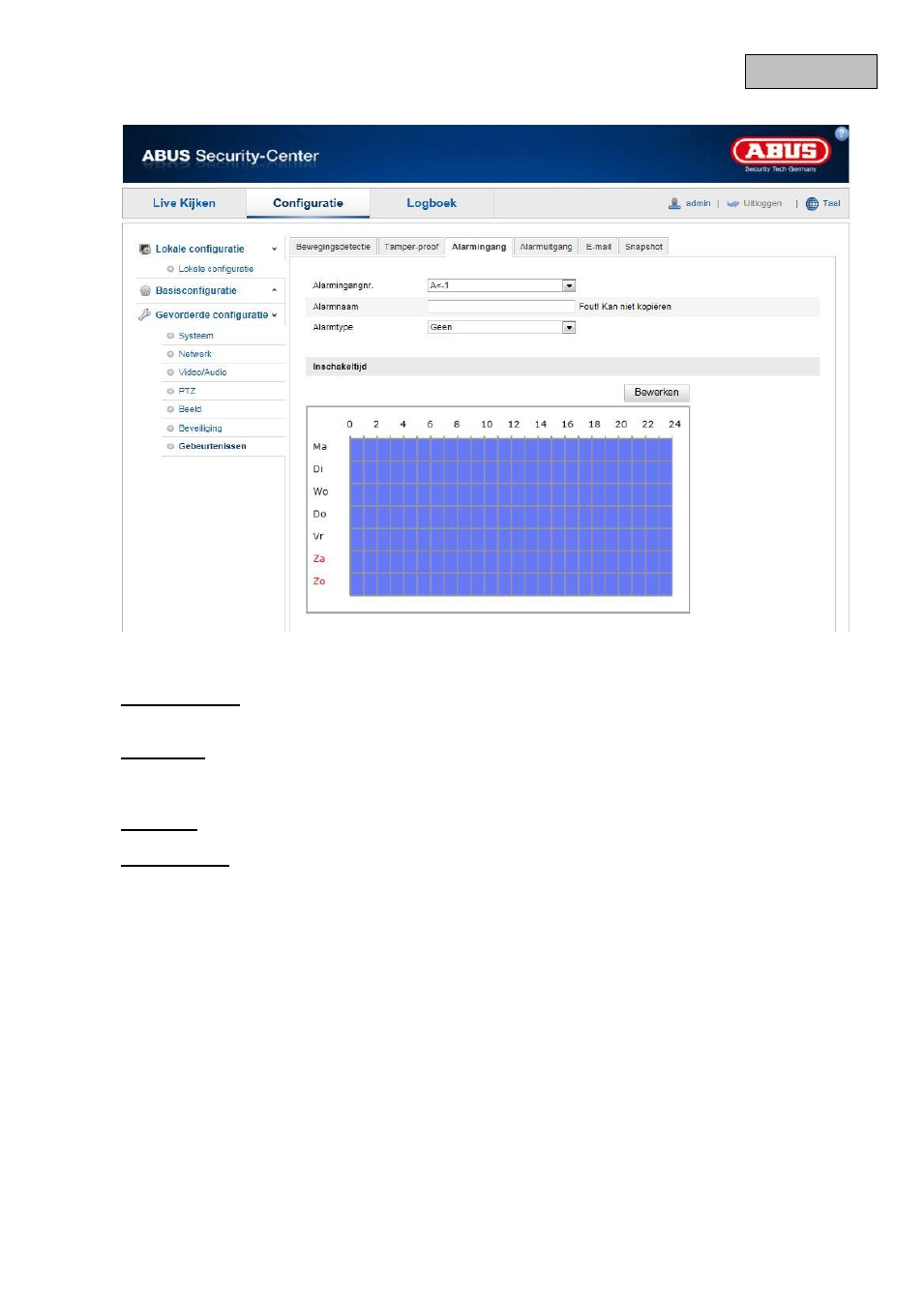Open the Alarmuitgang tab

click(546, 247)
